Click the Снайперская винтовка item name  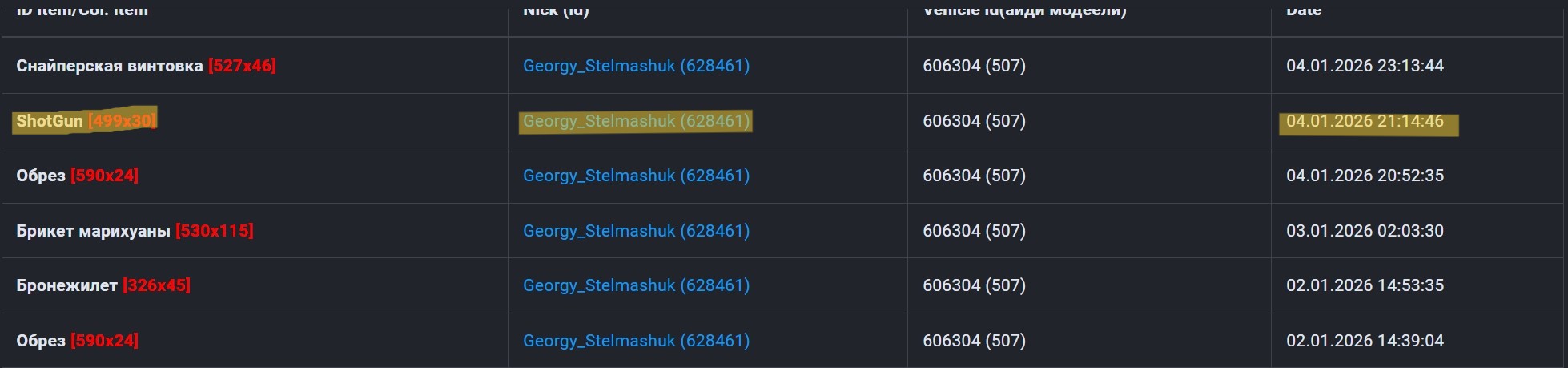coord(110,66)
